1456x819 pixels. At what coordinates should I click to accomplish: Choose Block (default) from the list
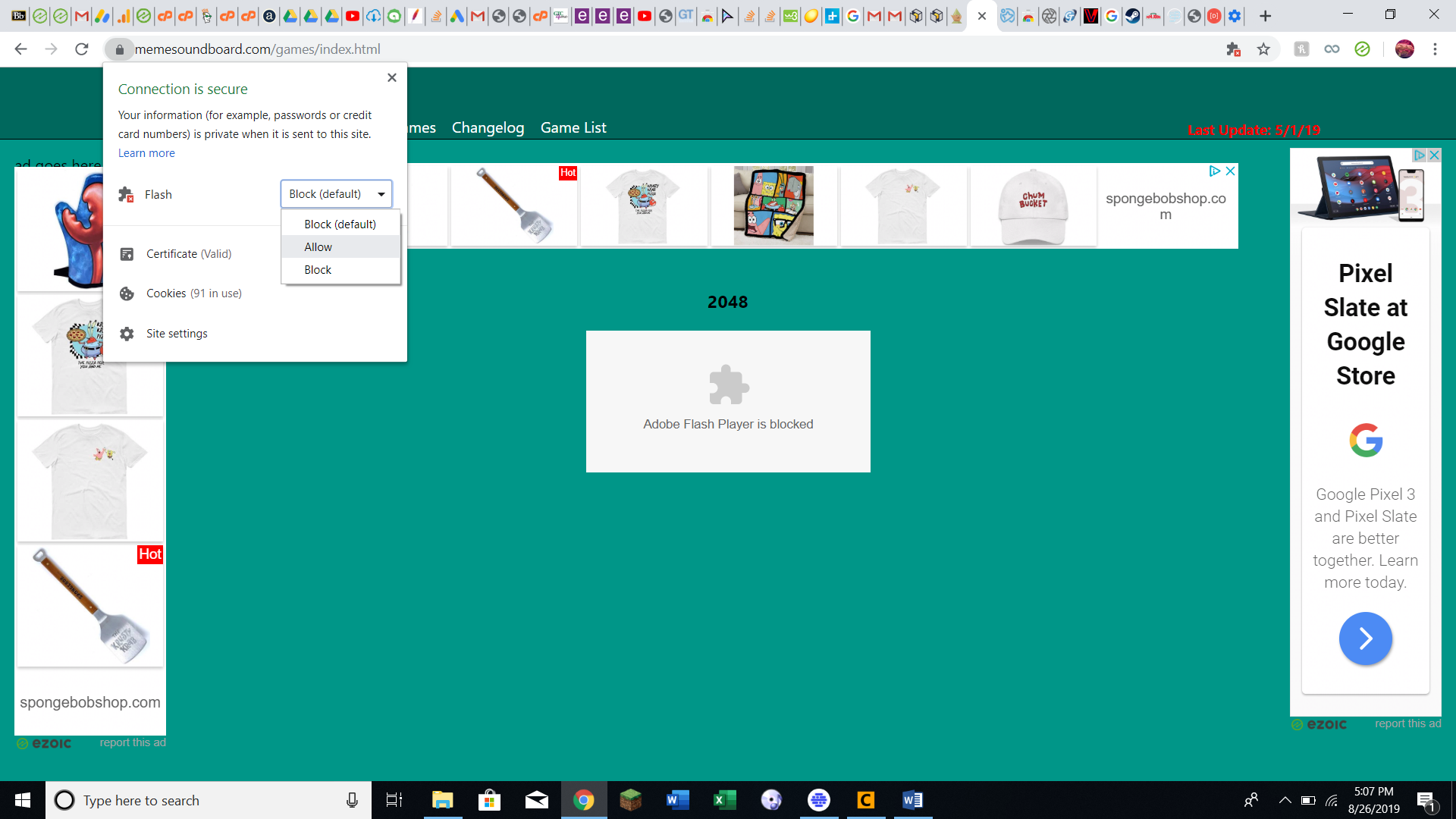pyautogui.click(x=340, y=224)
